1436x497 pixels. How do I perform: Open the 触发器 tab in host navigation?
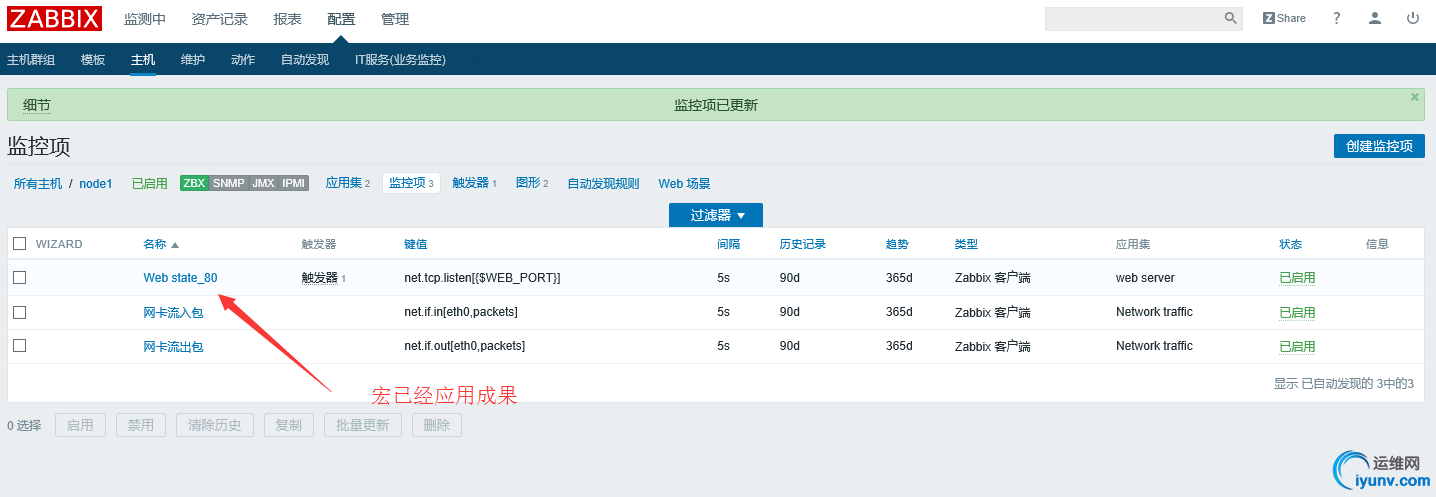(x=475, y=183)
